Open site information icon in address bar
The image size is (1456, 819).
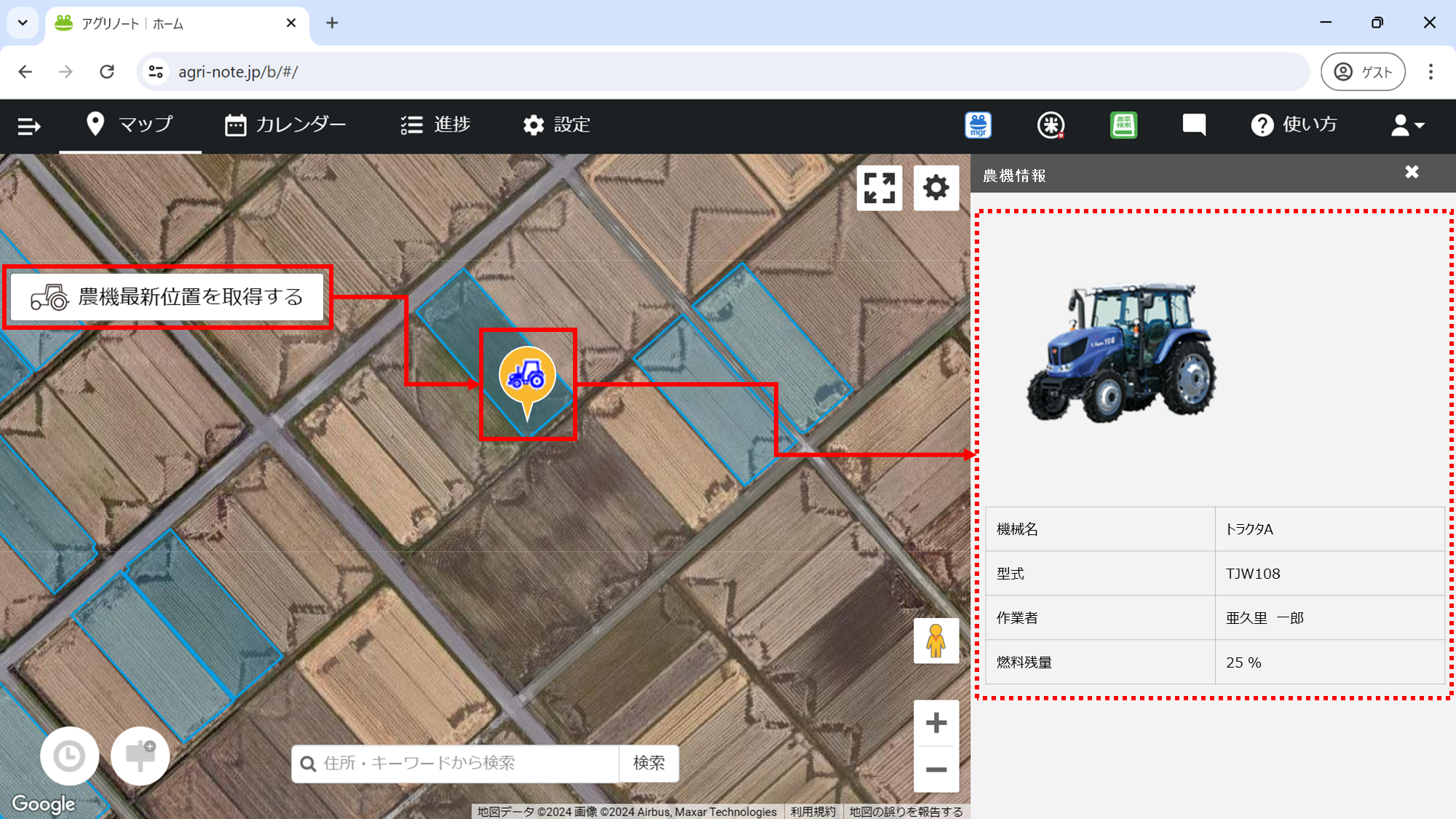click(156, 71)
